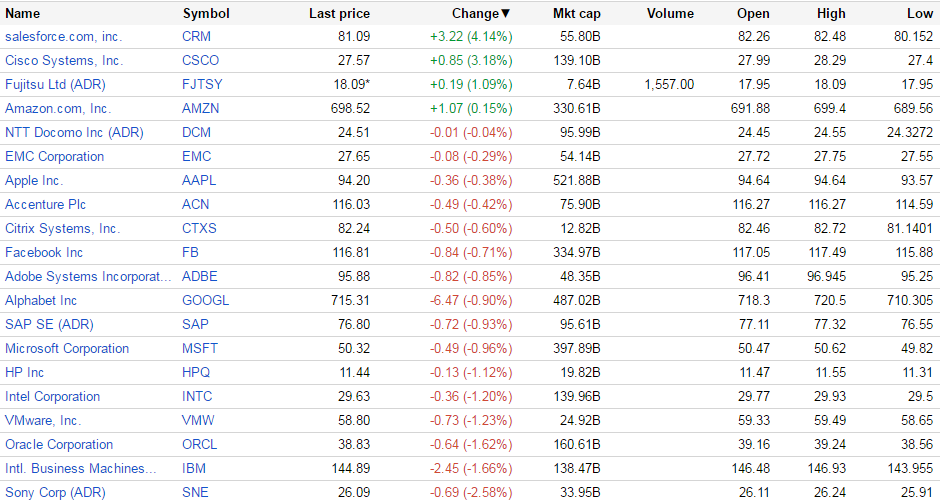Open the Amazon.com, Inc. link
This screenshot has height=504, width=940.
tap(58, 108)
